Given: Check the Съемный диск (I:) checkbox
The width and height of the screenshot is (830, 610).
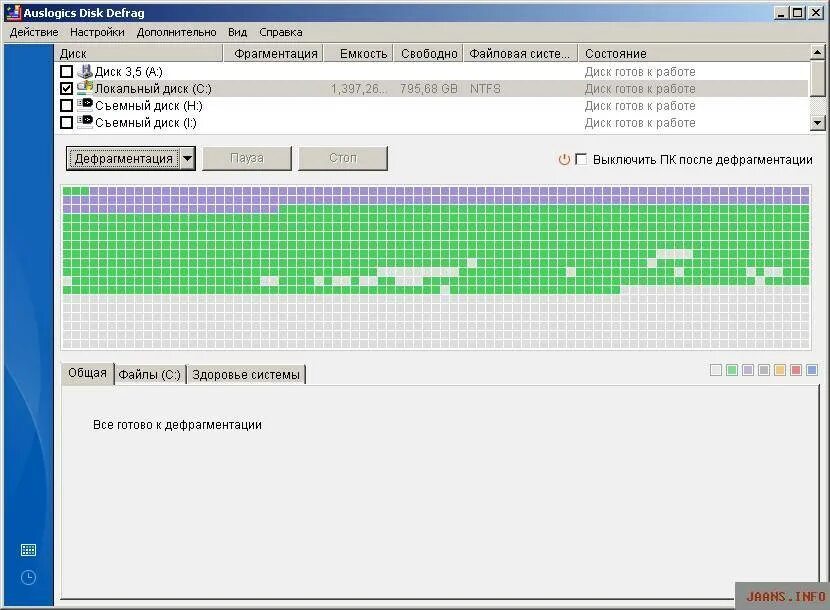Looking at the screenshot, I should (67, 122).
